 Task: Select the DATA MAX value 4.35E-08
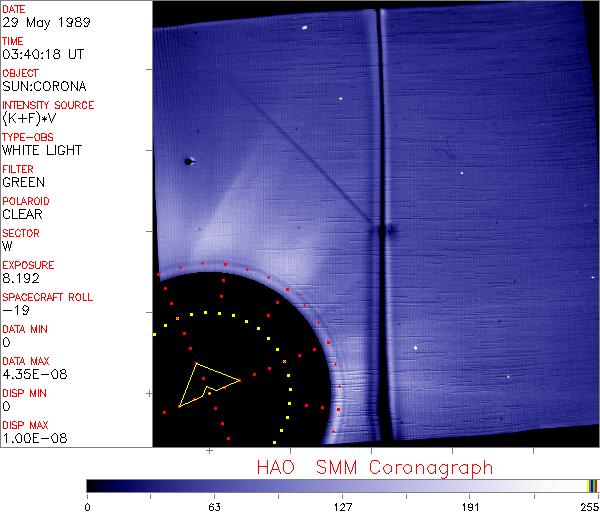[32, 374]
